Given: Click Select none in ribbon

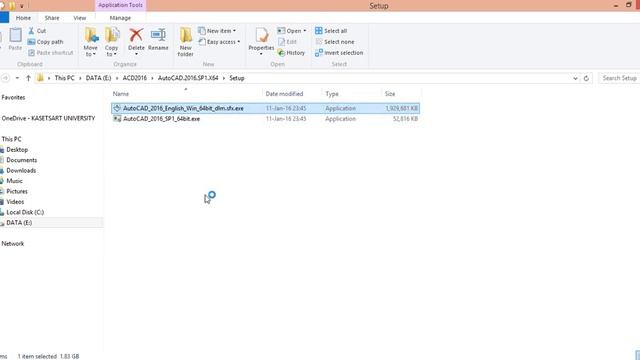Looking at the screenshot, I should [x=335, y=42].
